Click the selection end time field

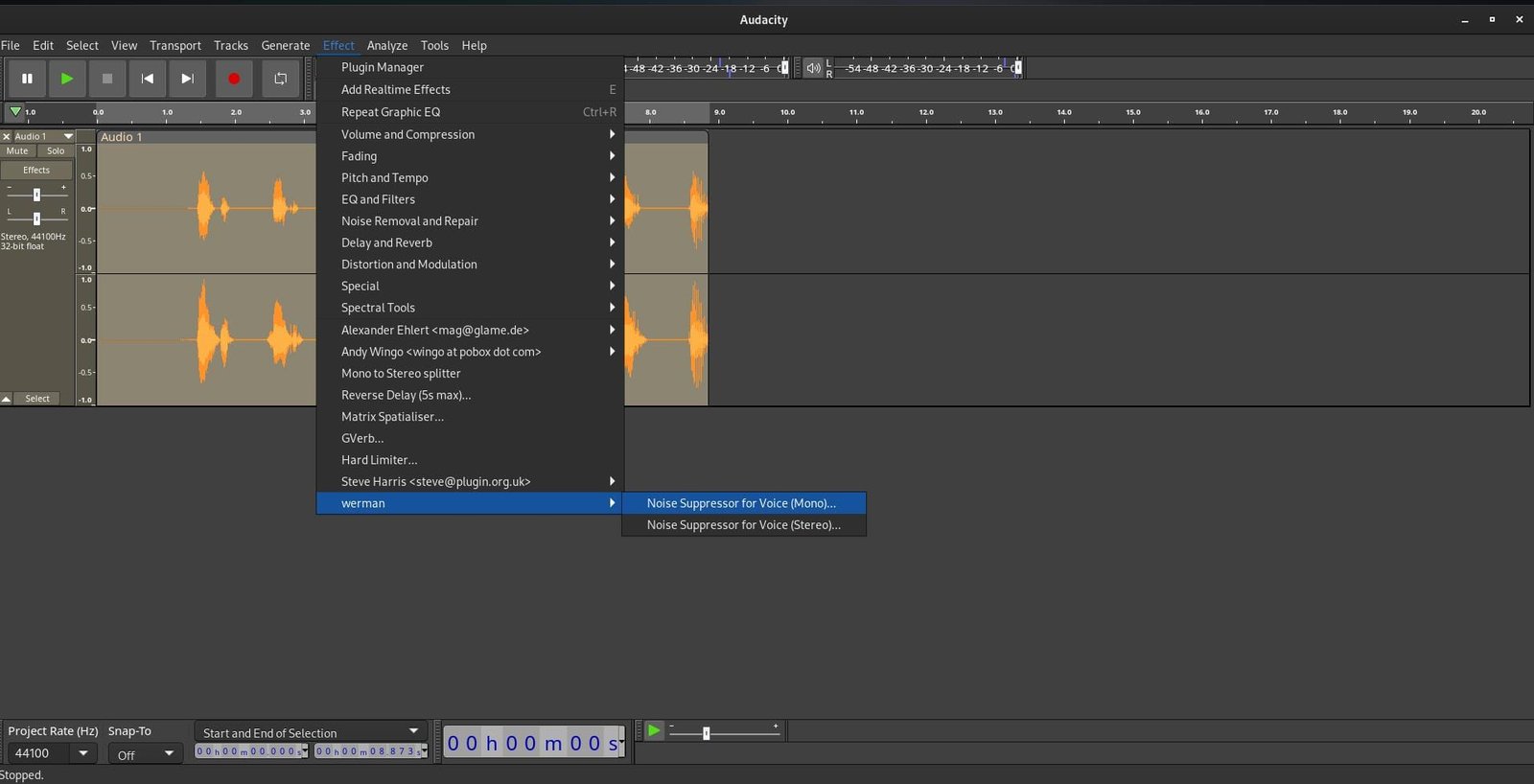pos(371,751)
